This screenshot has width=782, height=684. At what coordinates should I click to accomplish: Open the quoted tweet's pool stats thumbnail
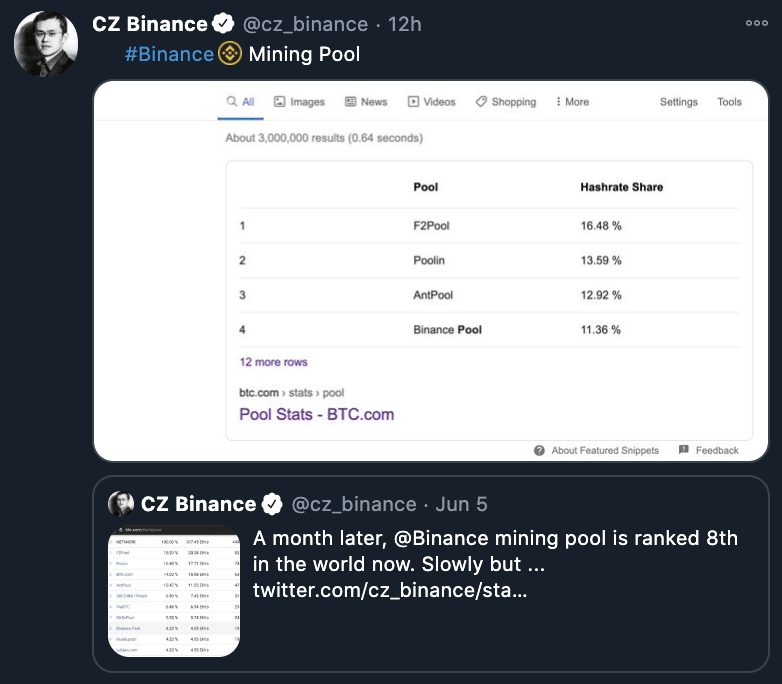tap(174, 591)
